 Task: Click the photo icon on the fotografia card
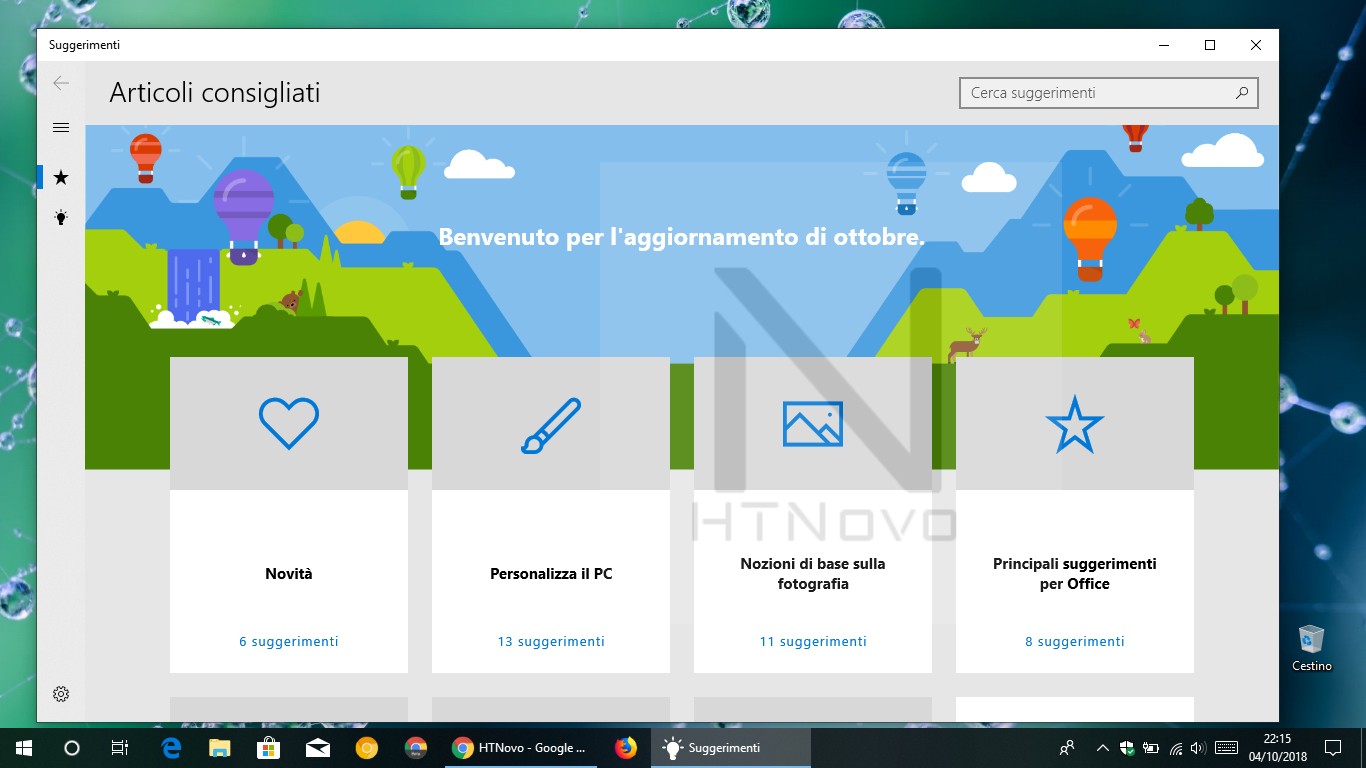pos(812,422)
